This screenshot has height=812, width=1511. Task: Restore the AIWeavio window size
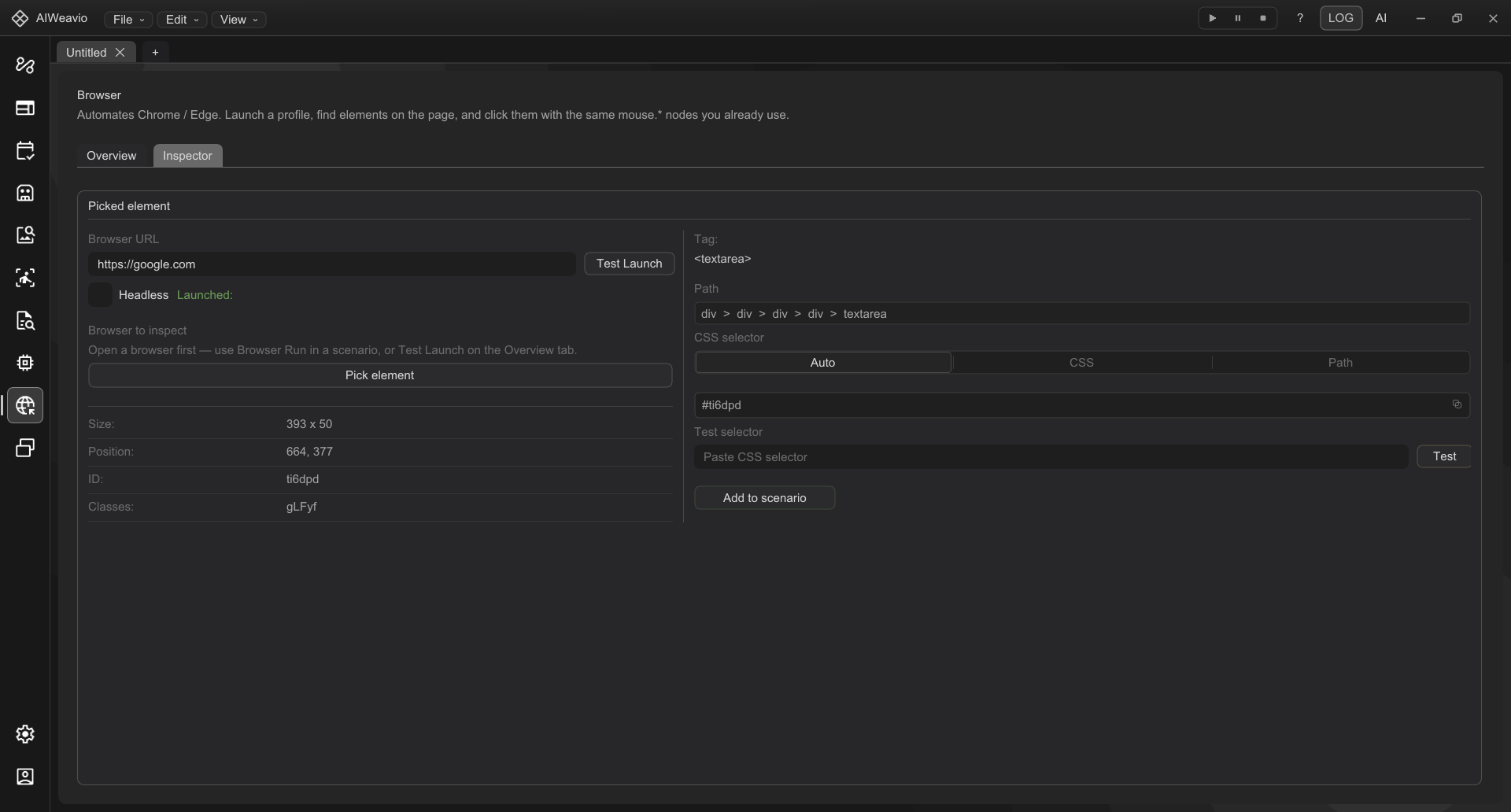pos(1457,18)
